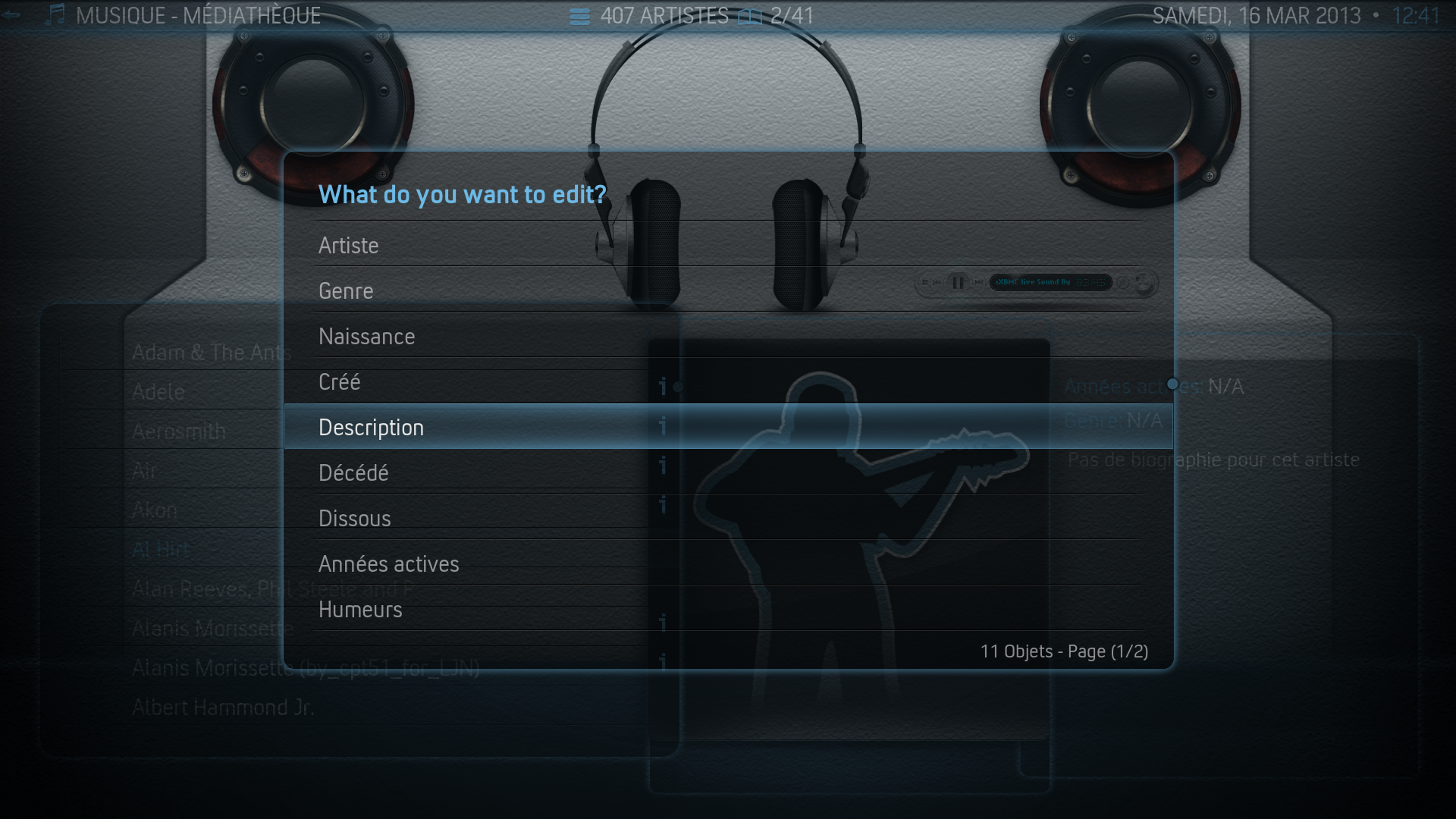Click "Pas de biographie pour cet artiste" text

tap(1213, 460)
